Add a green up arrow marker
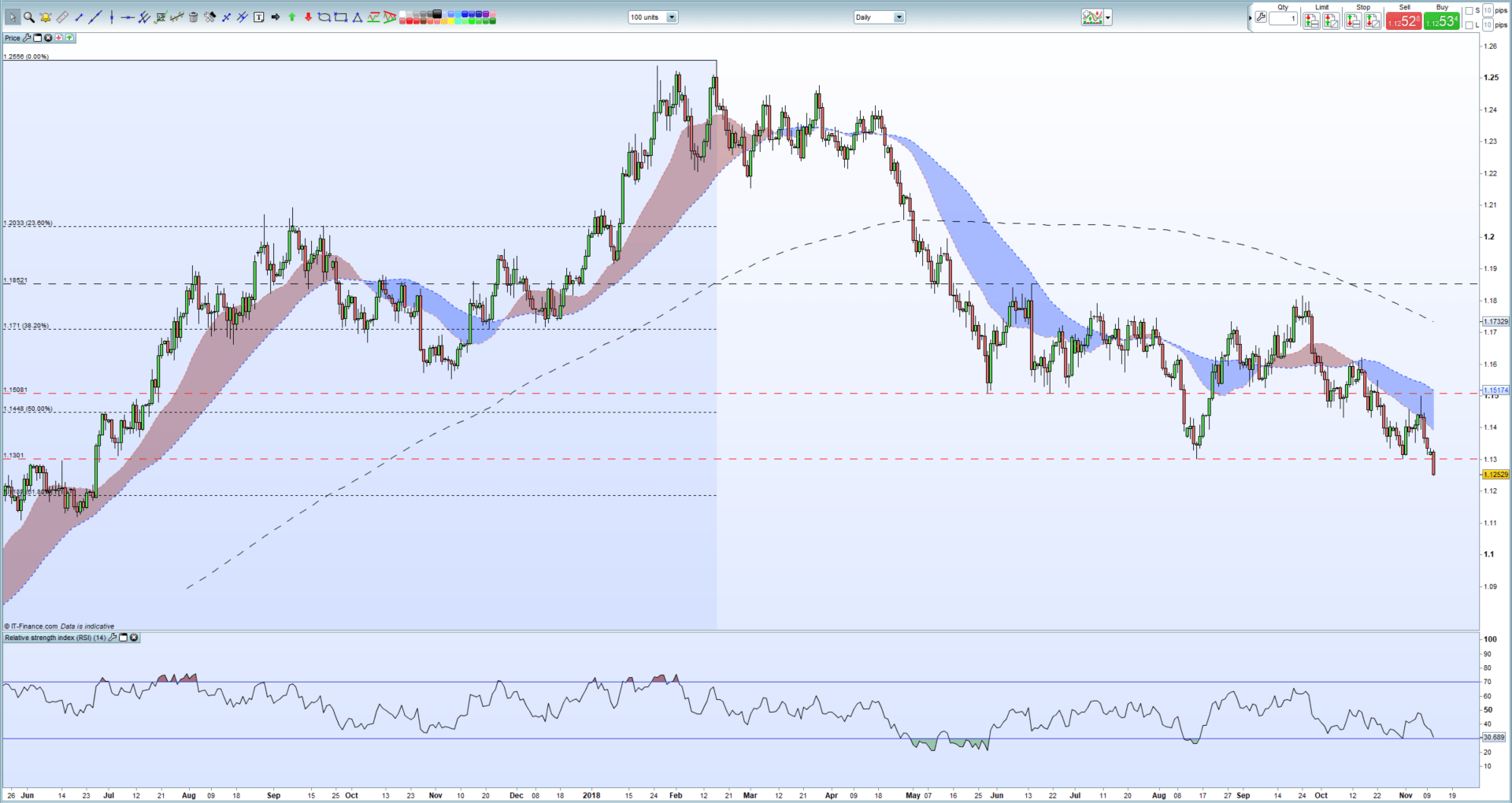The height and width of the screenshot is (803, 1512). 291,17
